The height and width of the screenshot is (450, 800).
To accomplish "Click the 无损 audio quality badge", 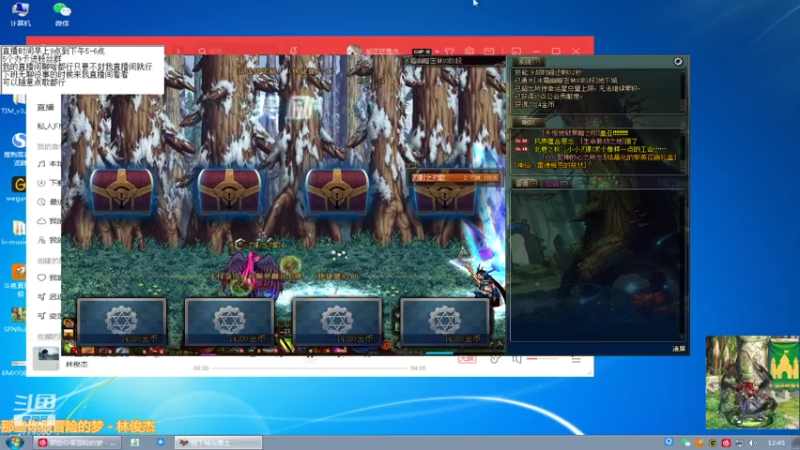I will pyautogui.click(x=467, y=359).
